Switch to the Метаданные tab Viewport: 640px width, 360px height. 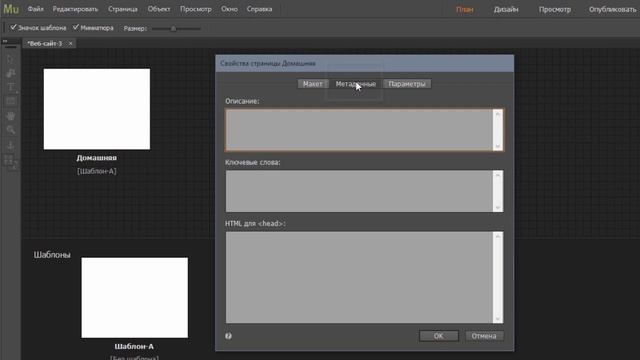click(x=356, y=84)
